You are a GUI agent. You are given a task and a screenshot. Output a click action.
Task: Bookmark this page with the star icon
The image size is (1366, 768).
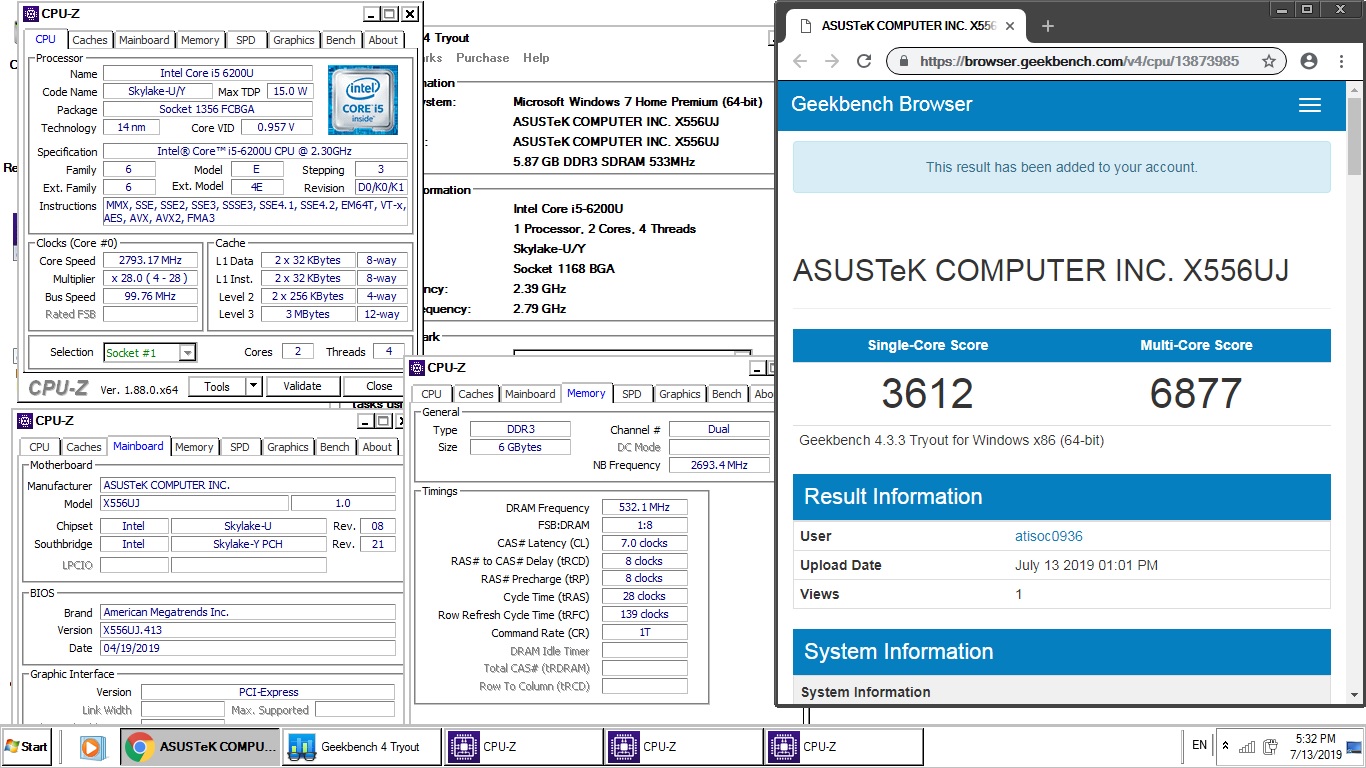tap(1268, 61)
